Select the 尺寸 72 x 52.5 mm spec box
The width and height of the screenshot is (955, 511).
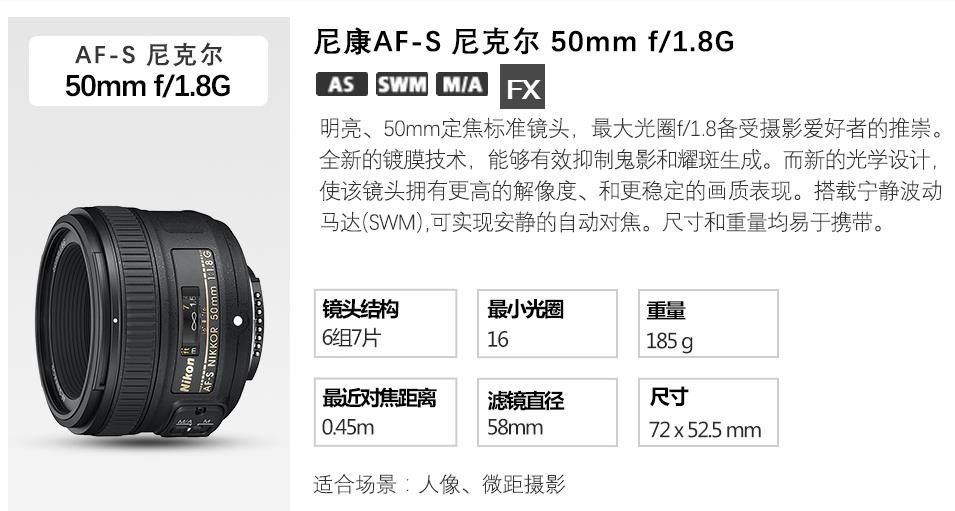708,412
